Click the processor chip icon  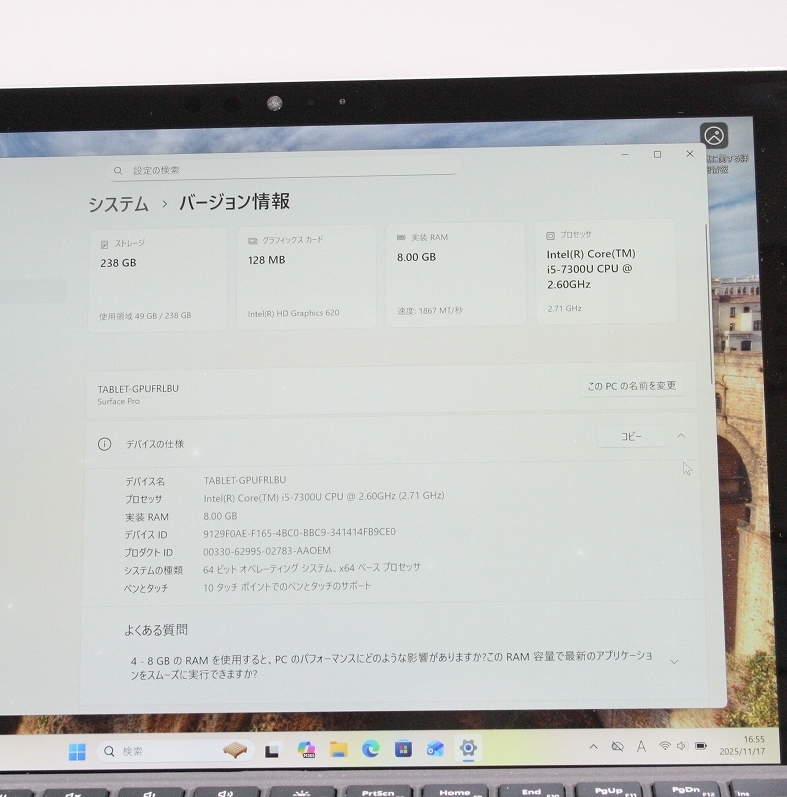tap(550, 235)
